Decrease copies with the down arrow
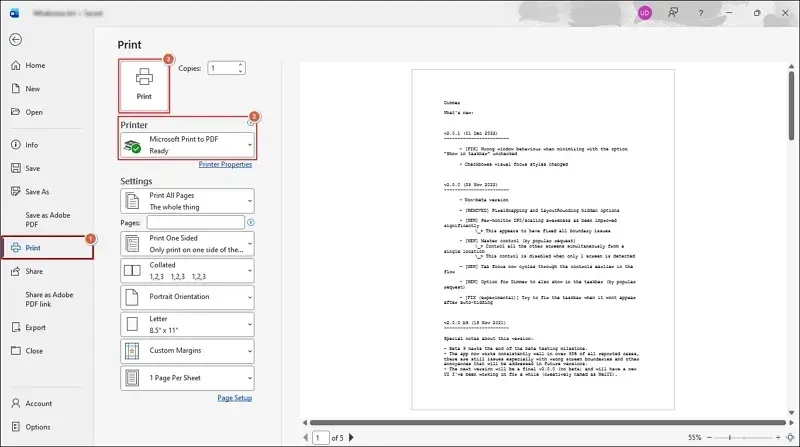 pos(240,71)
